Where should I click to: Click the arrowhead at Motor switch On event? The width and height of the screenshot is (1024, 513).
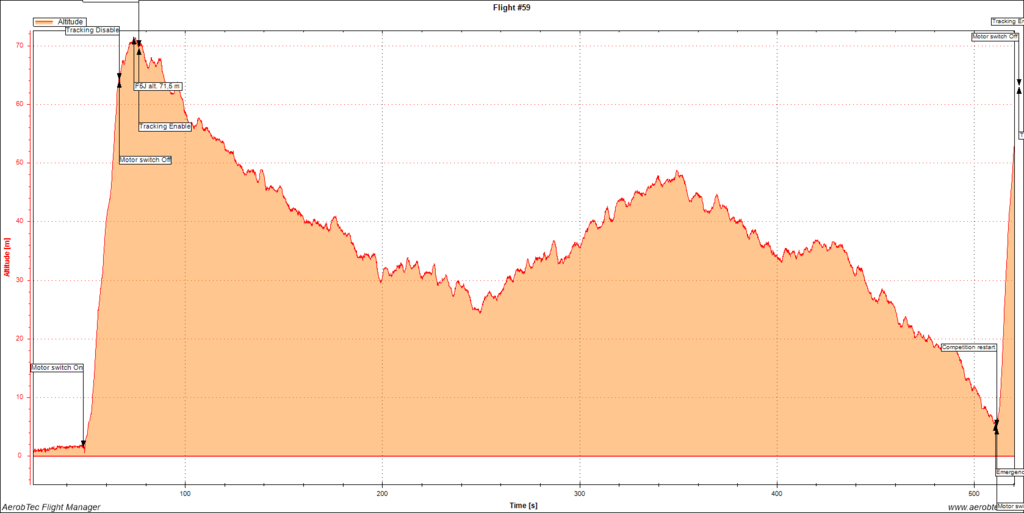83,444
